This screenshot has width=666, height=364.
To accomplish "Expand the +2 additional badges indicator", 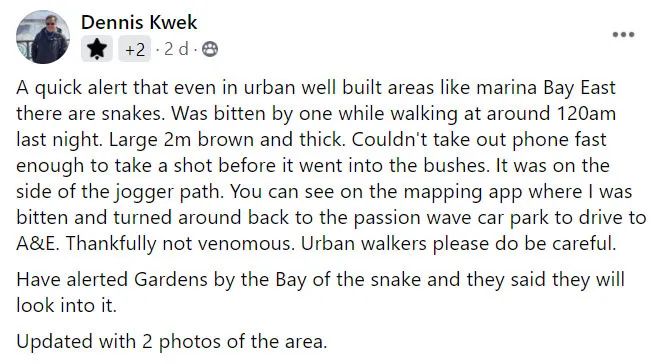I will click(x=135, y=49).
